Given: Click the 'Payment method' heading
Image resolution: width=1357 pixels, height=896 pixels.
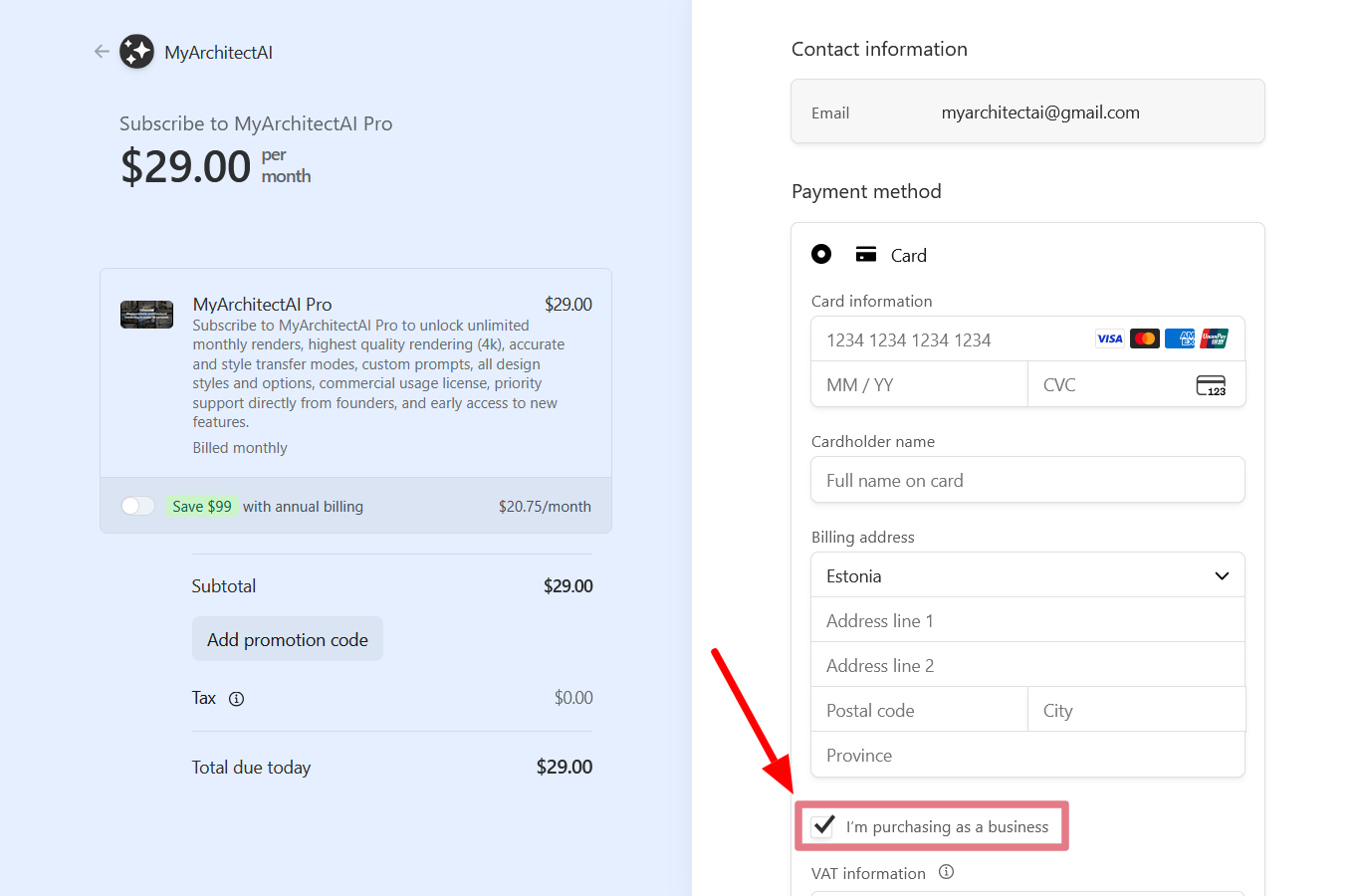Looking at the screenshot, I should click(x=866, y=191).
